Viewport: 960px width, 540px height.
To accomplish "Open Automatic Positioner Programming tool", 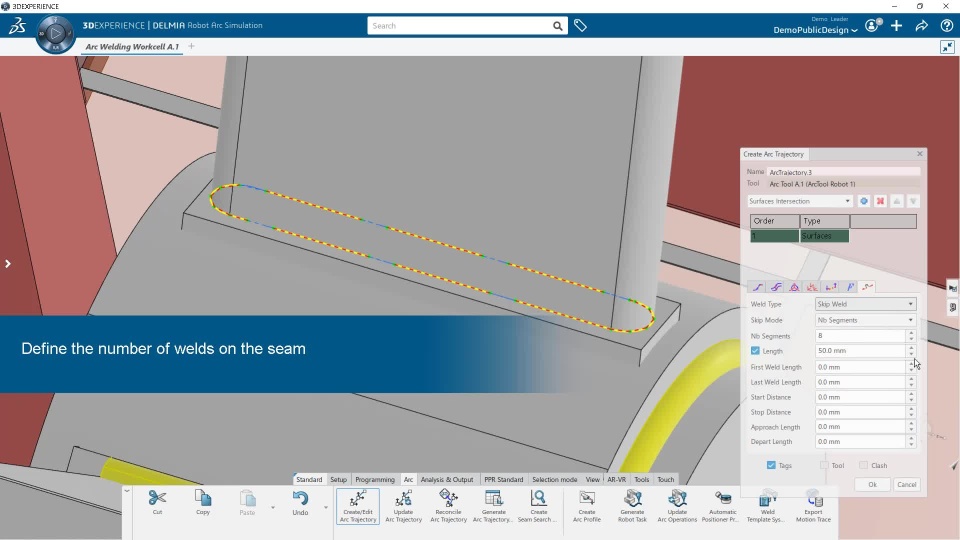I will 722,506.
